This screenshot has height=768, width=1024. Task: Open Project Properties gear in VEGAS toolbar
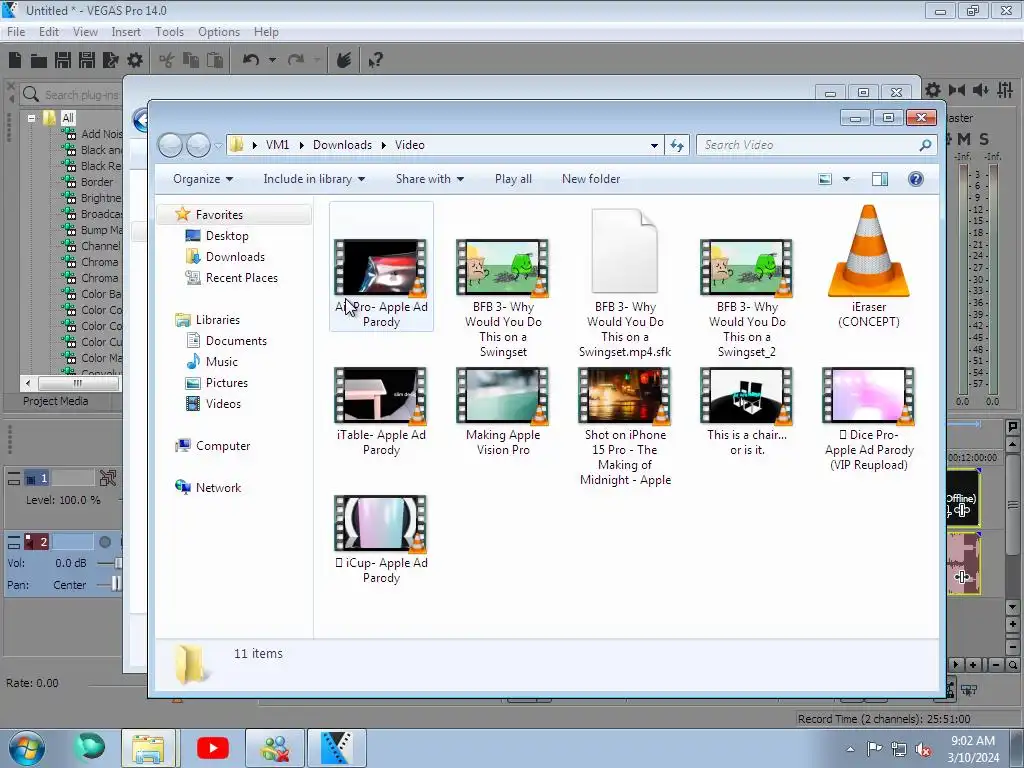pos(135,60)
